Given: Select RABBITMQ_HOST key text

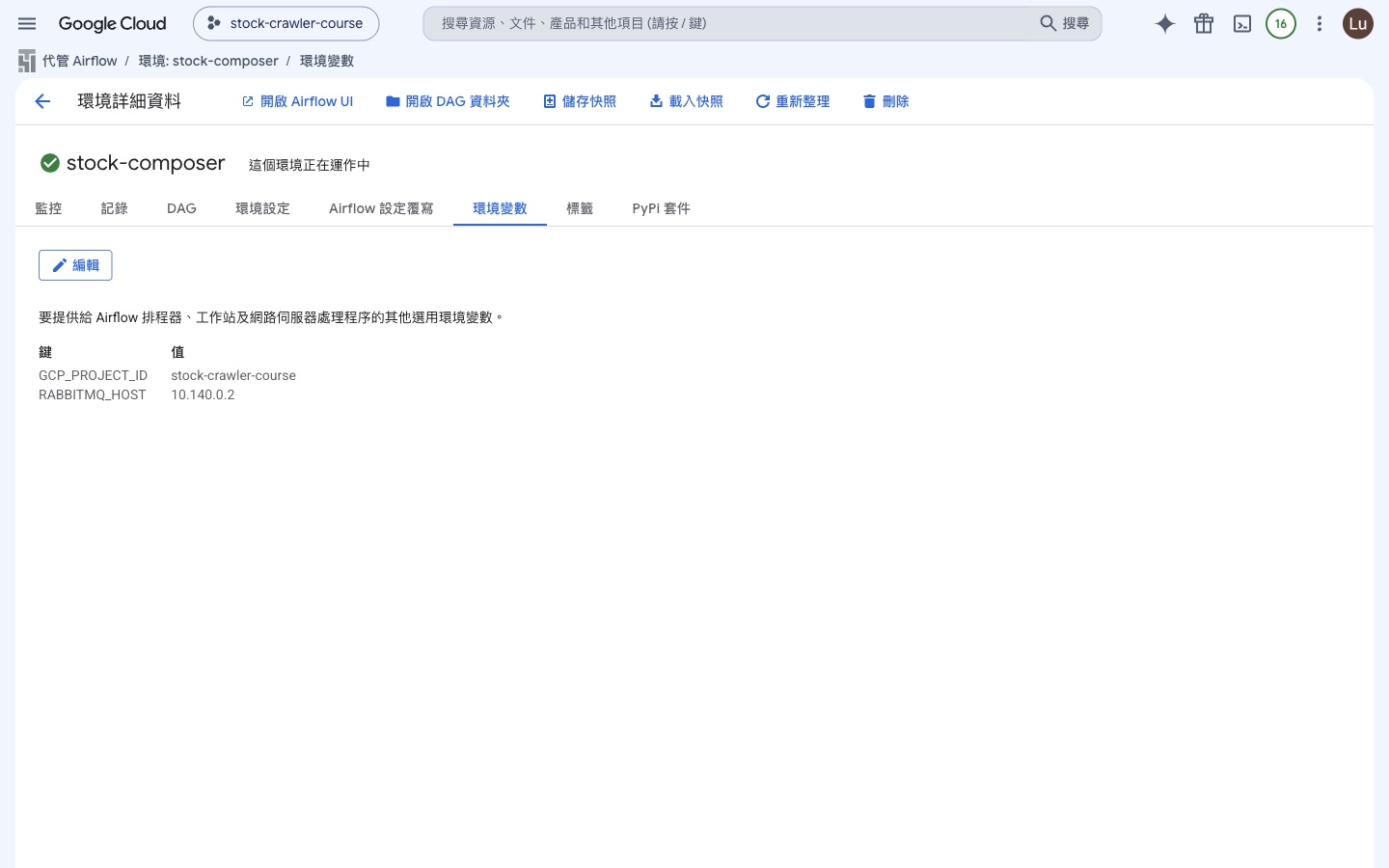Looking at the screenshot, I should (x=93, y=394).
